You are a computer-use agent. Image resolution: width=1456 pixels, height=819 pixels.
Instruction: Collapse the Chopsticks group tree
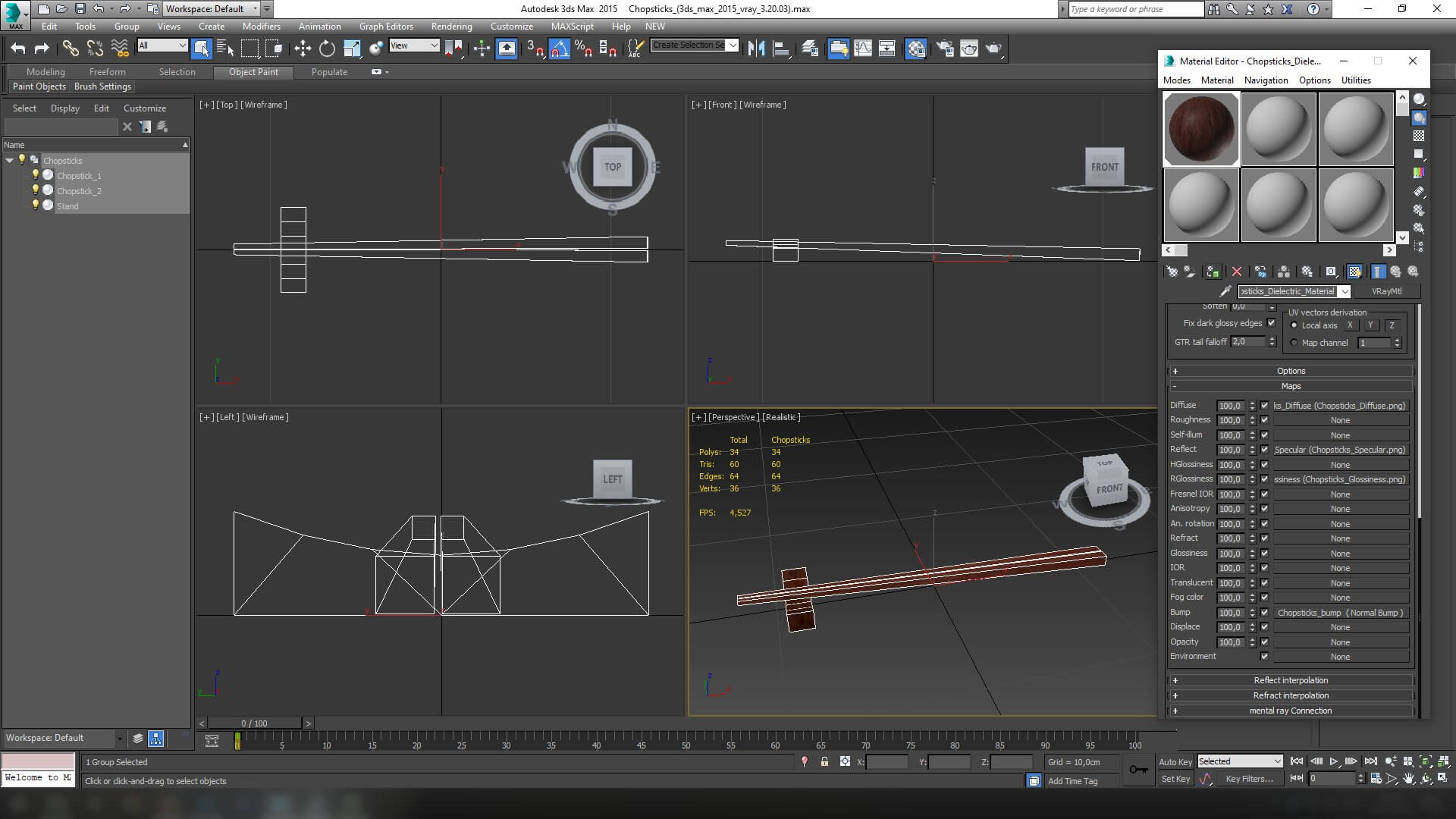9,161
